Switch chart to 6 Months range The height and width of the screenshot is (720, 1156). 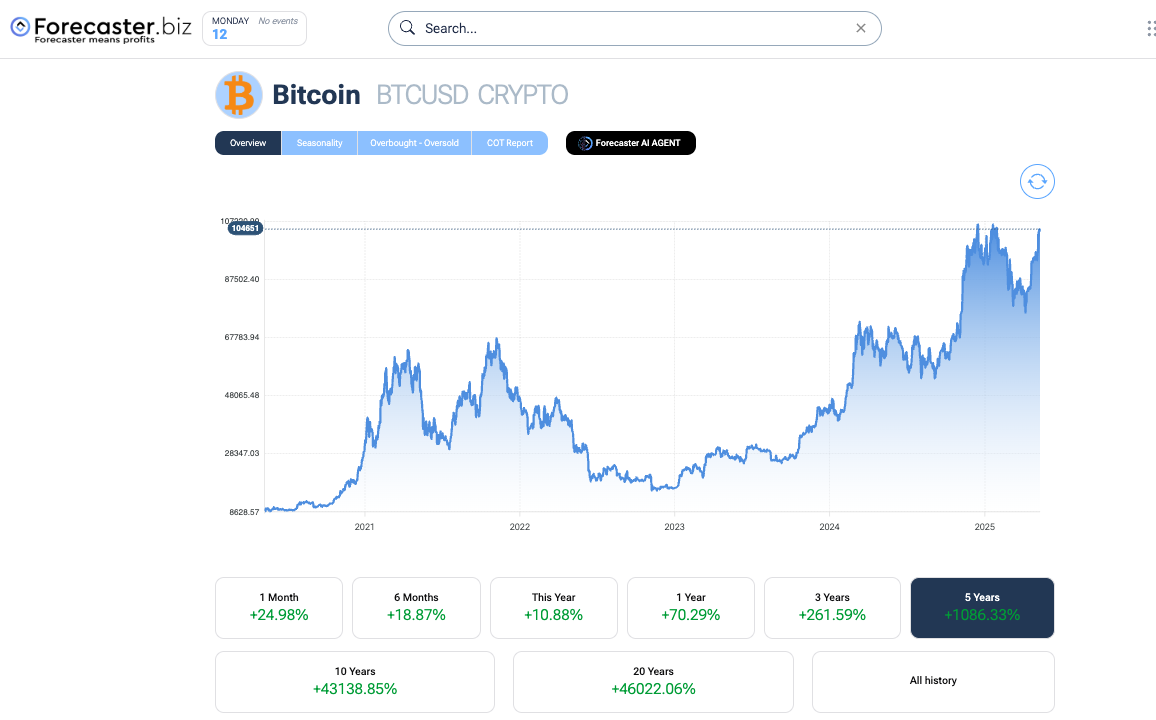(x=416, y=607)
